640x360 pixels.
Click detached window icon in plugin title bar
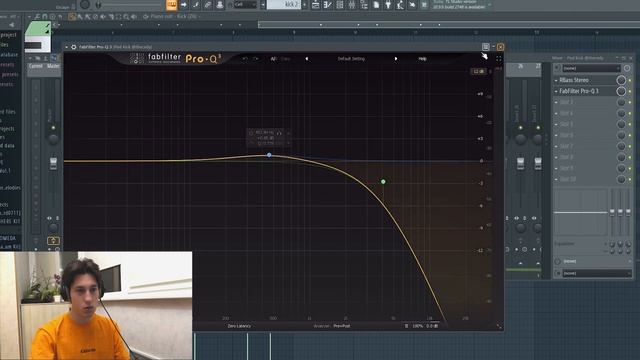(486, 47)
